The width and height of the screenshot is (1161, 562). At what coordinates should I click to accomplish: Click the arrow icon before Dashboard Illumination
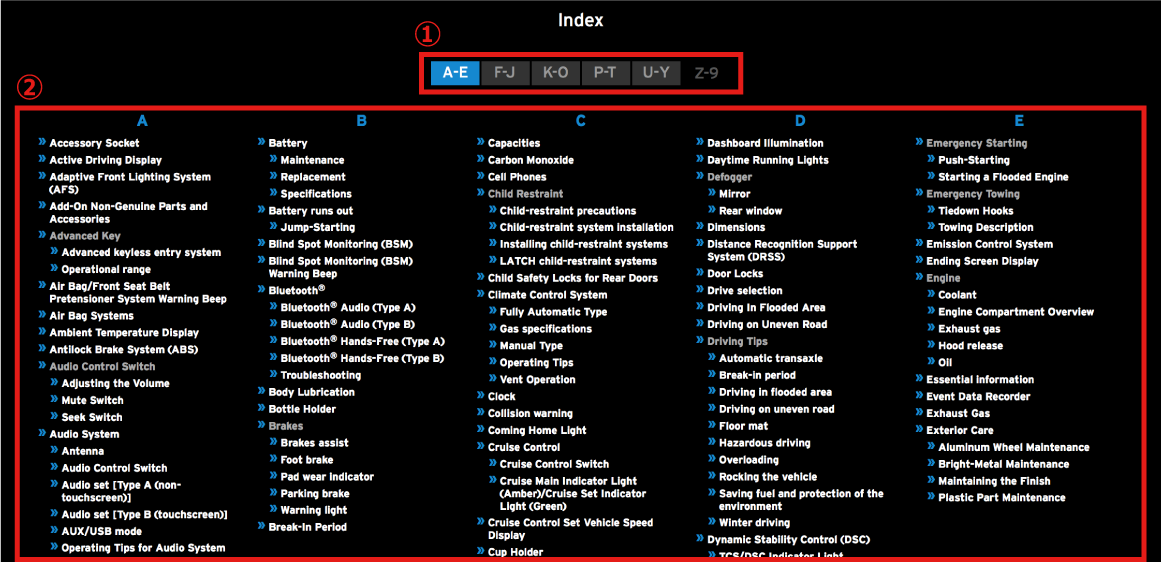point(699,143)
